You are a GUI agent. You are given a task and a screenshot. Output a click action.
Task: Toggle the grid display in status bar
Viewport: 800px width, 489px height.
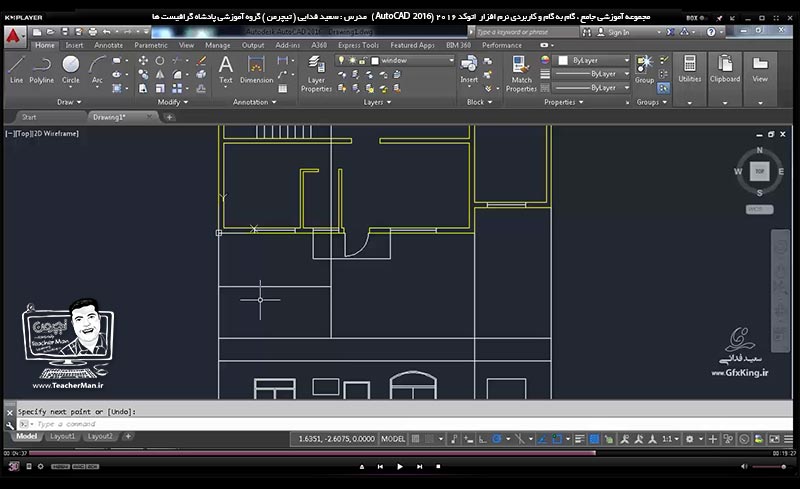tap(416, 439)
